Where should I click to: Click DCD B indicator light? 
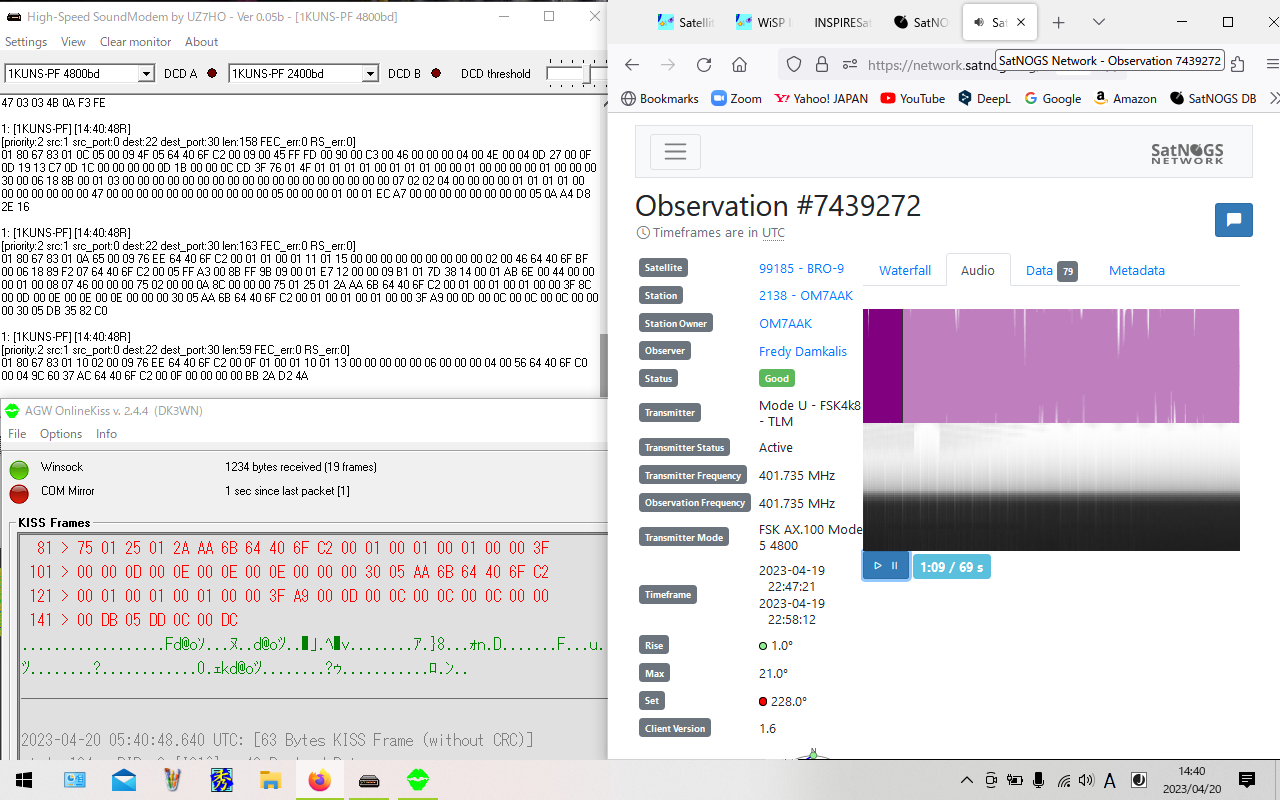[436, 73]
